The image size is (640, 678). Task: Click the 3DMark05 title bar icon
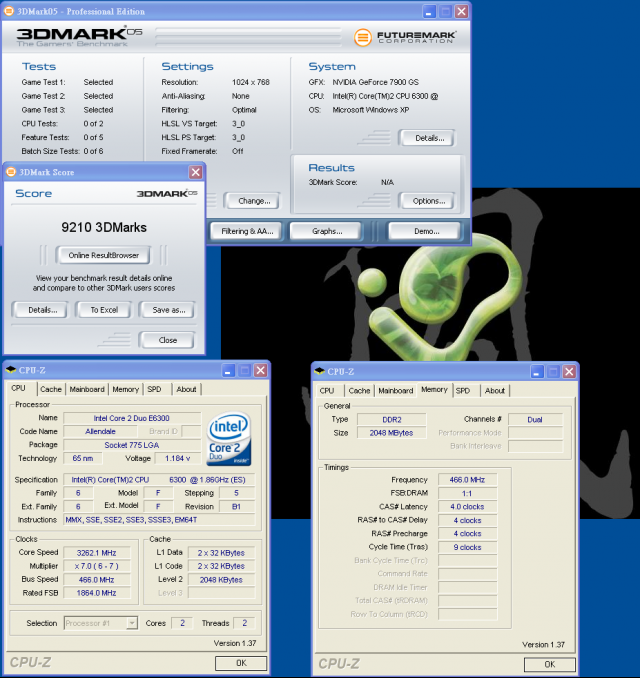(x=9, y=11)
